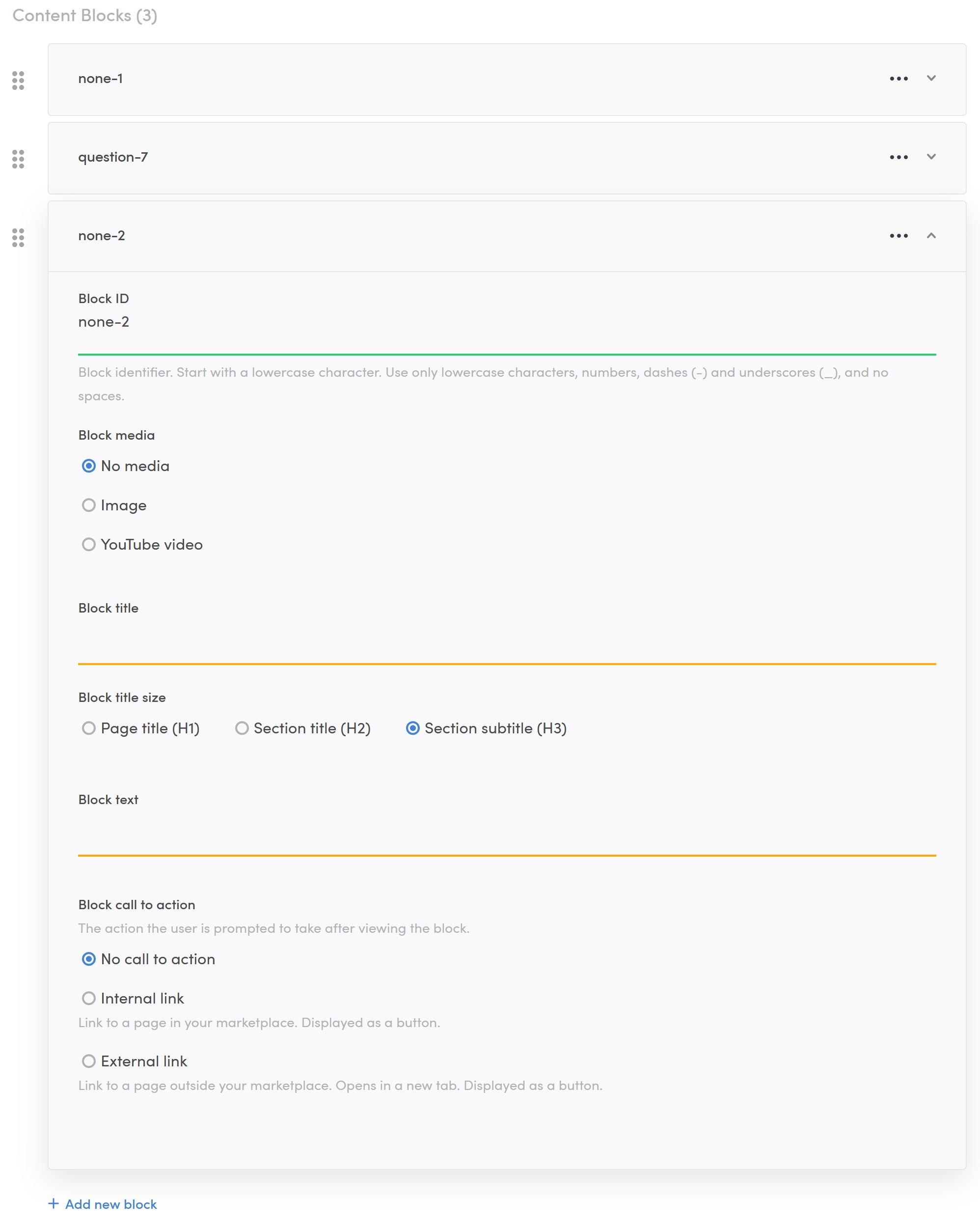This screenshot has width=980, height=1227.
Task: Focus the Block text input field
Action: [506, 837]
